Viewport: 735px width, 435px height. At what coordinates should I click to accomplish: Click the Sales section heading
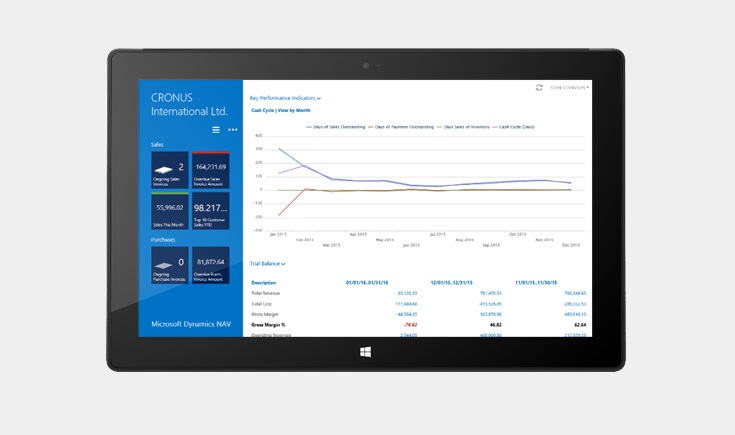click(157, 144)
